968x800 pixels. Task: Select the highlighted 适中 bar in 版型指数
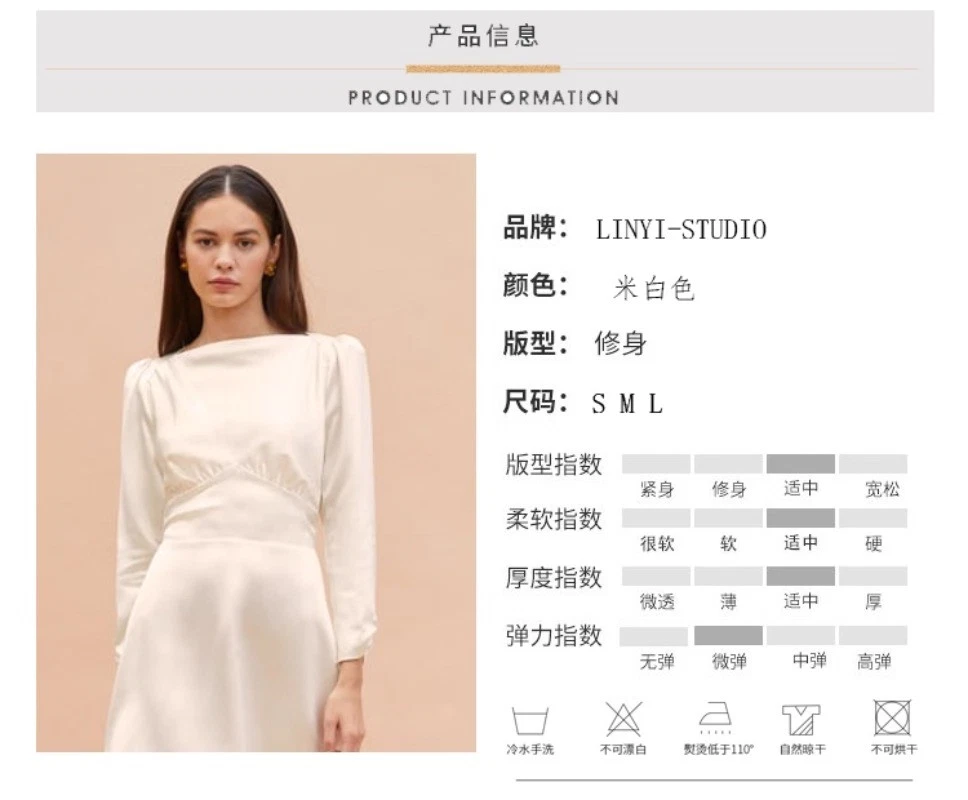pos(801,464)
